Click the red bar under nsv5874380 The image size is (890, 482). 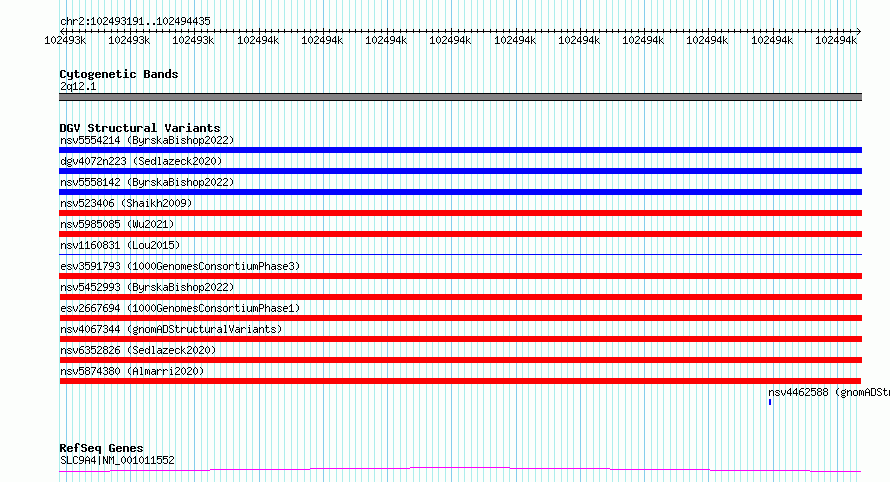460,382
